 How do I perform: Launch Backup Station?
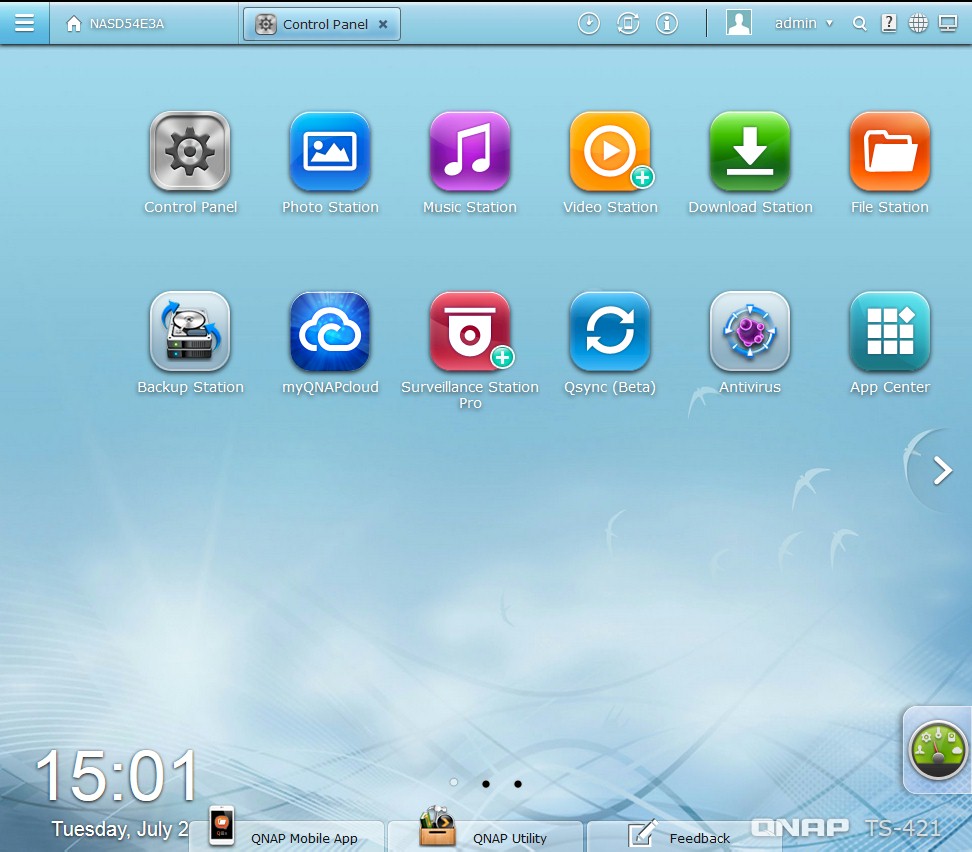[190, 331]
